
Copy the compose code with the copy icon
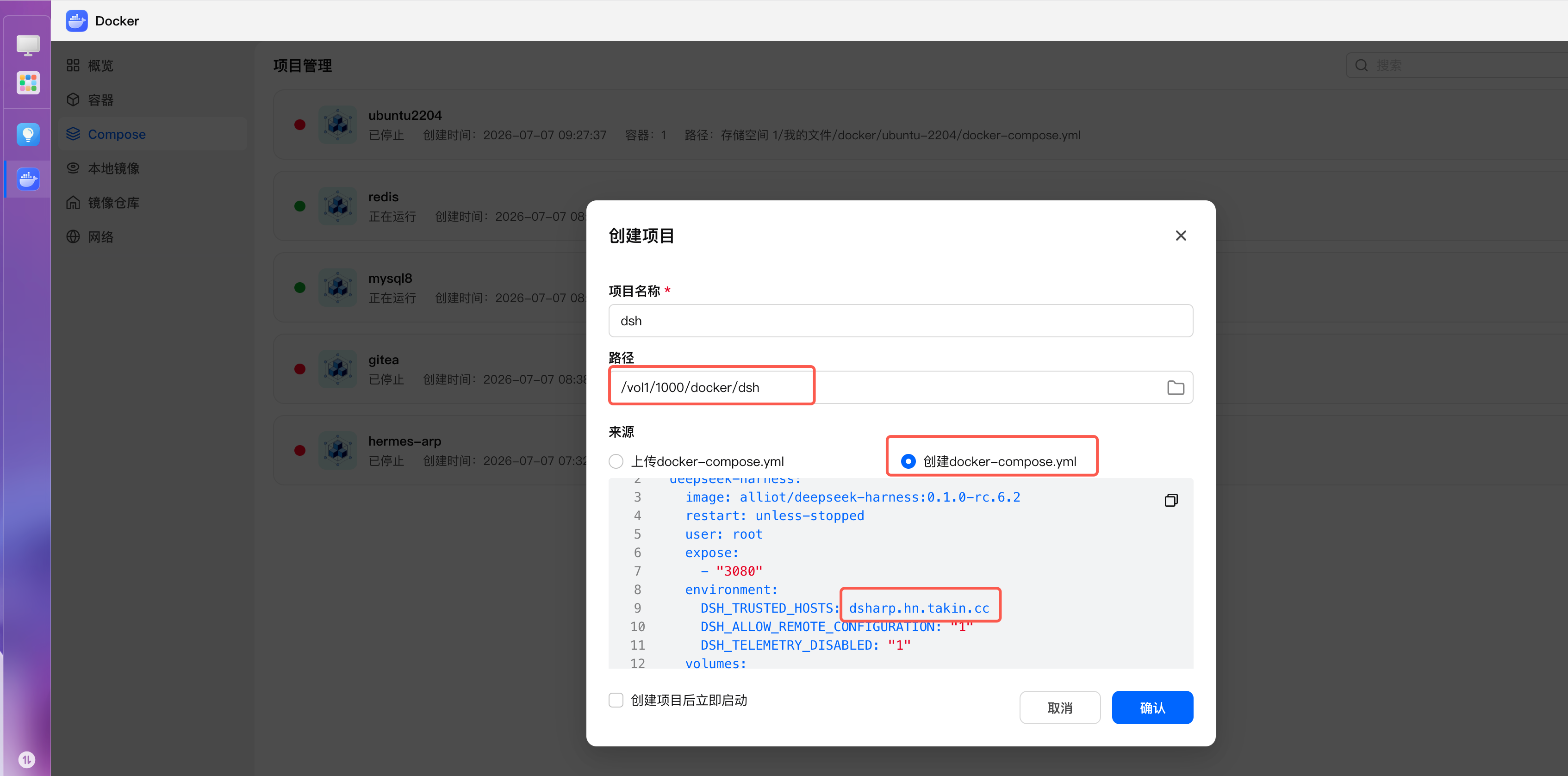pos(1170,500)
